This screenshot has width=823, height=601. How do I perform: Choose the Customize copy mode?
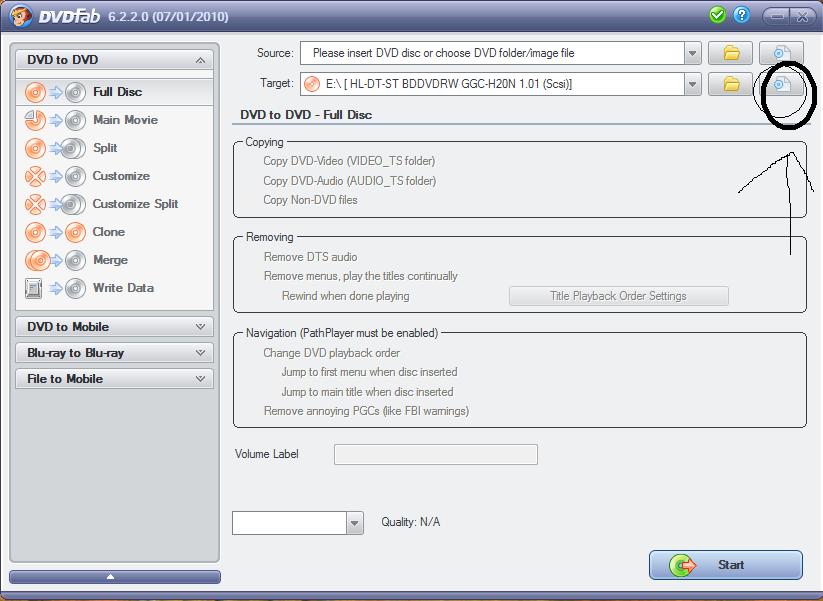point(114,176)
